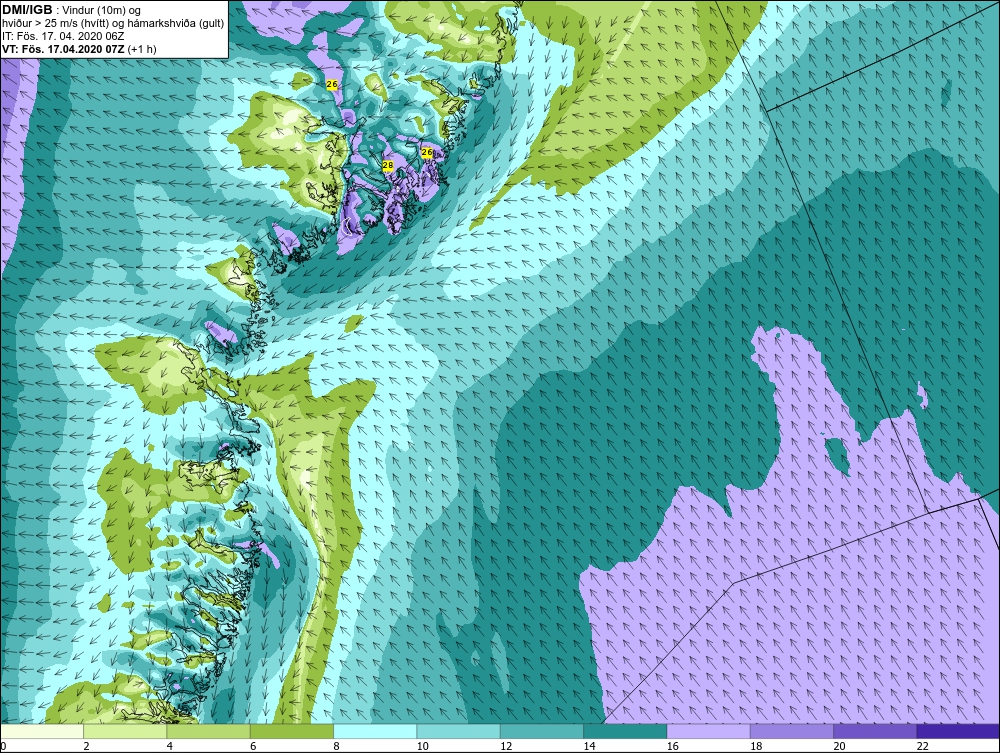1000x753 pixels.
Task: Select the legend scale label 20
Action: pos(839,746)
